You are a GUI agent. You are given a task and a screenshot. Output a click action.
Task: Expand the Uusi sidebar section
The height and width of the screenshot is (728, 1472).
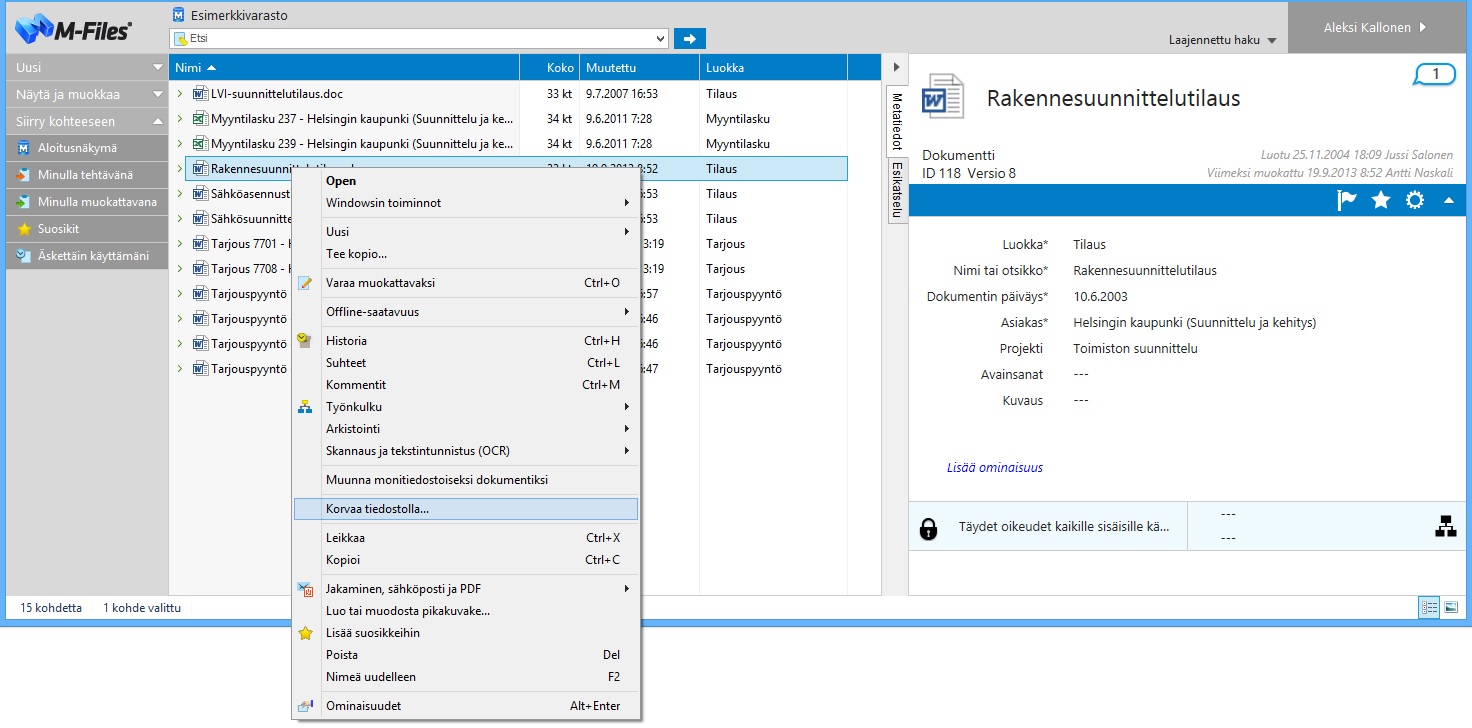point(87,67)
